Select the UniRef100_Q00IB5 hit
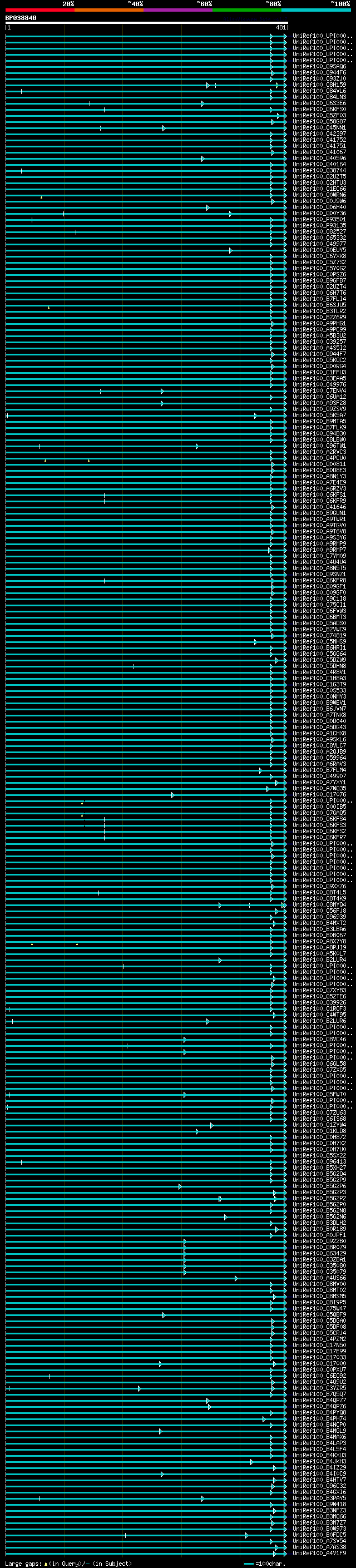Screen dimensions: 356x1568 coord(319,807)
